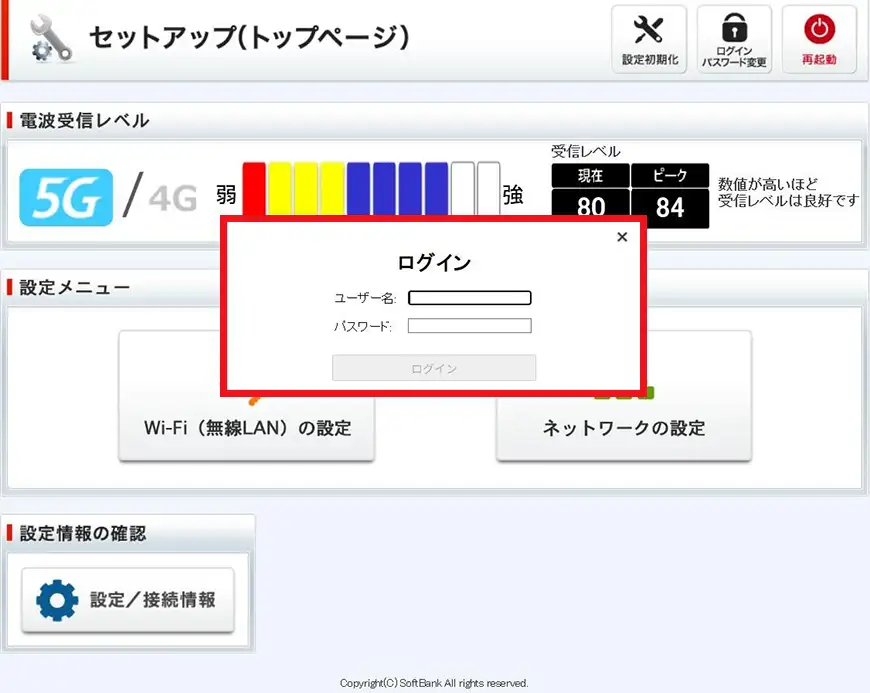Click the blue gear icon on 設定／接続情報
870x693 pixels.
pos(57,600)
